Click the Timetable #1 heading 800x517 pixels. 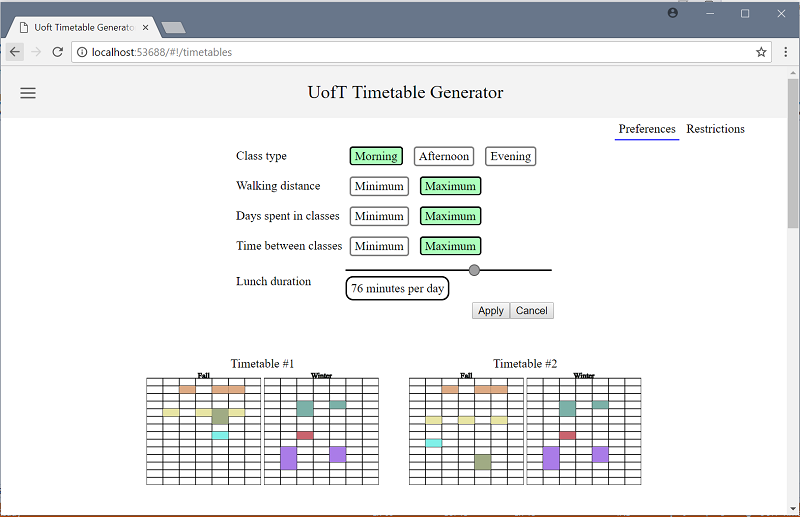point(262,364)
